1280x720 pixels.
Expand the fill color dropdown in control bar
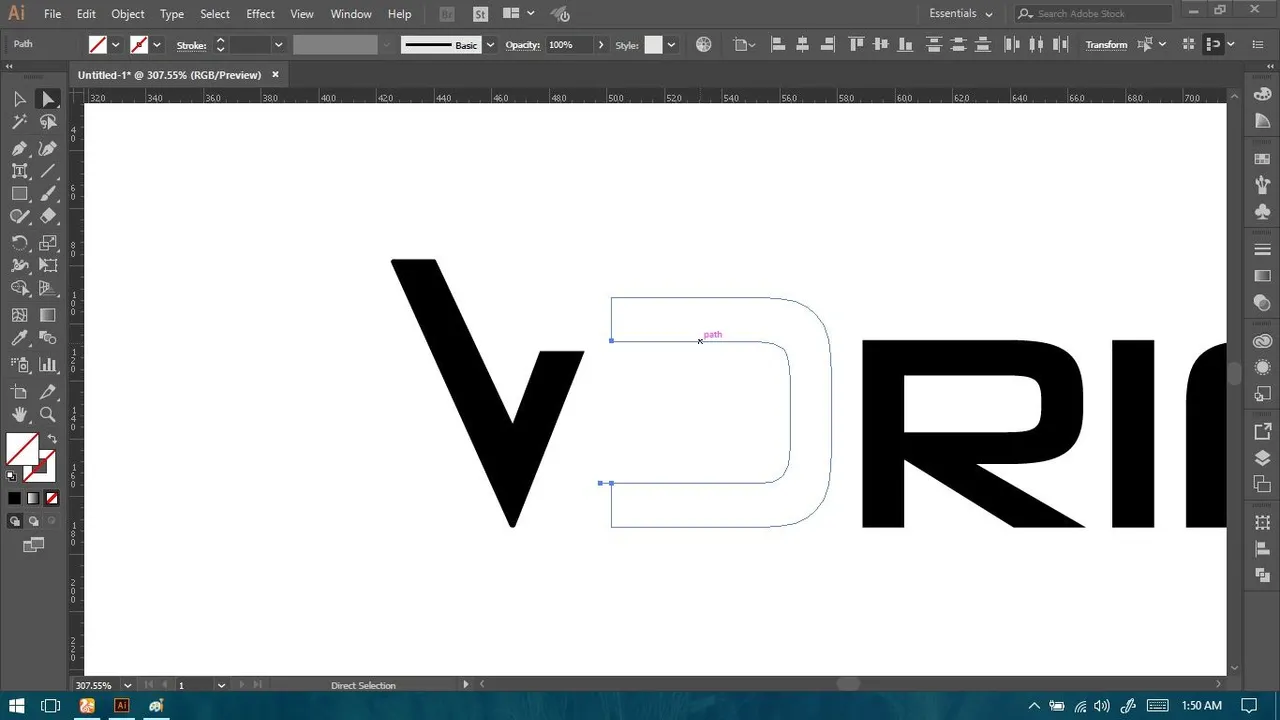click(x=116, y=45)
